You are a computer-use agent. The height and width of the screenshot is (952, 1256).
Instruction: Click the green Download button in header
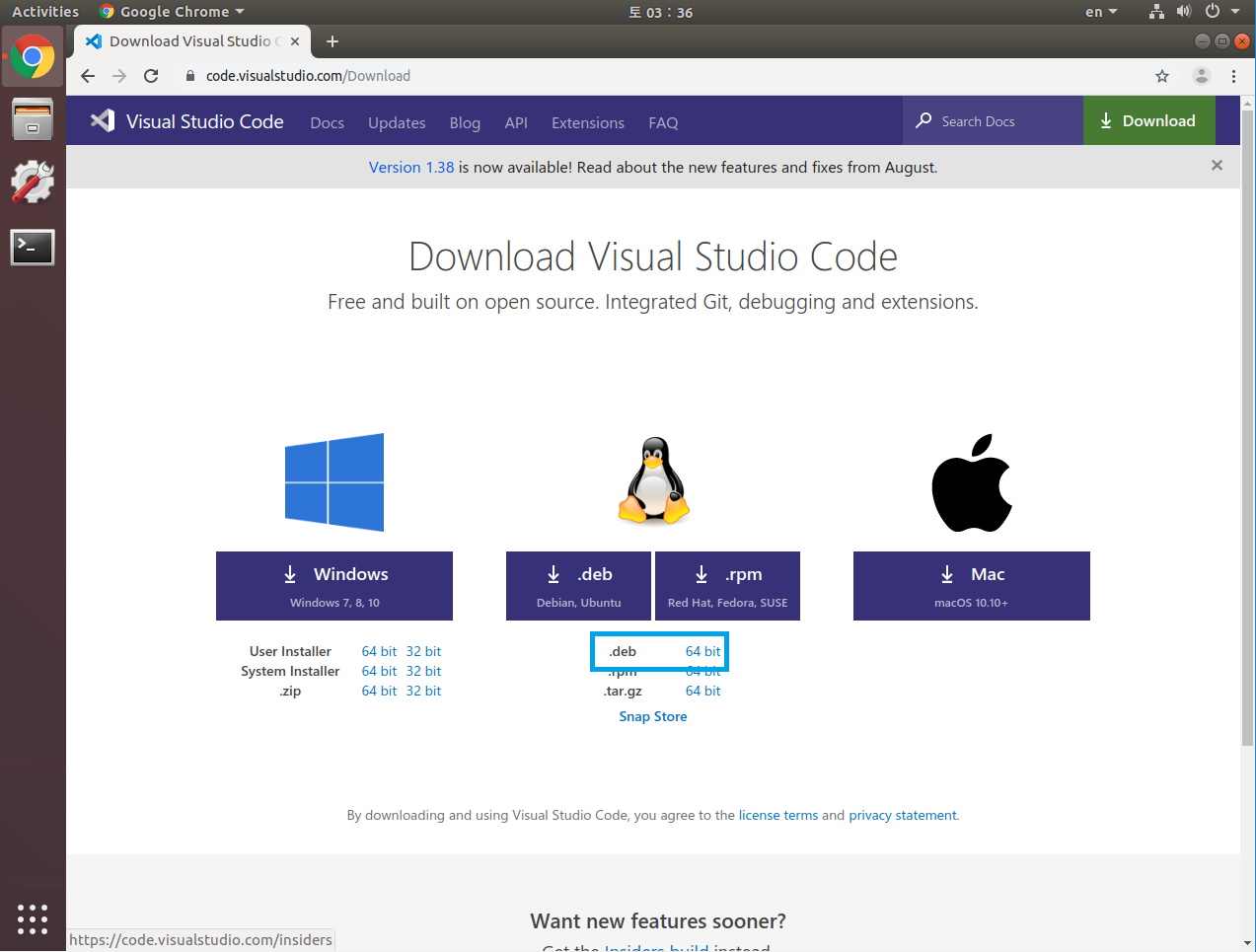coord(1148,120)
